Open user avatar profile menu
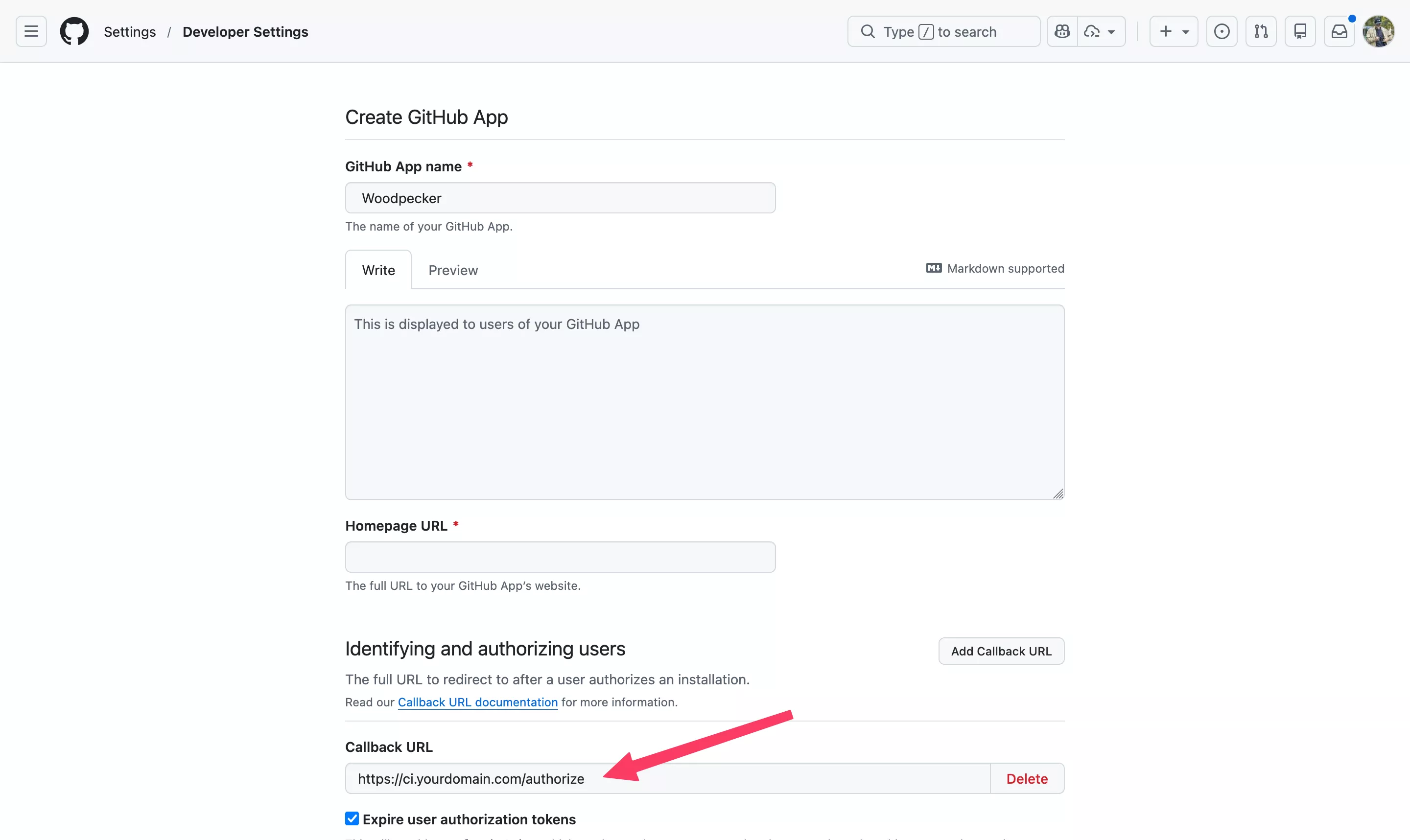This screenshot has height=840, width=1410. (x=1378, y=32)
